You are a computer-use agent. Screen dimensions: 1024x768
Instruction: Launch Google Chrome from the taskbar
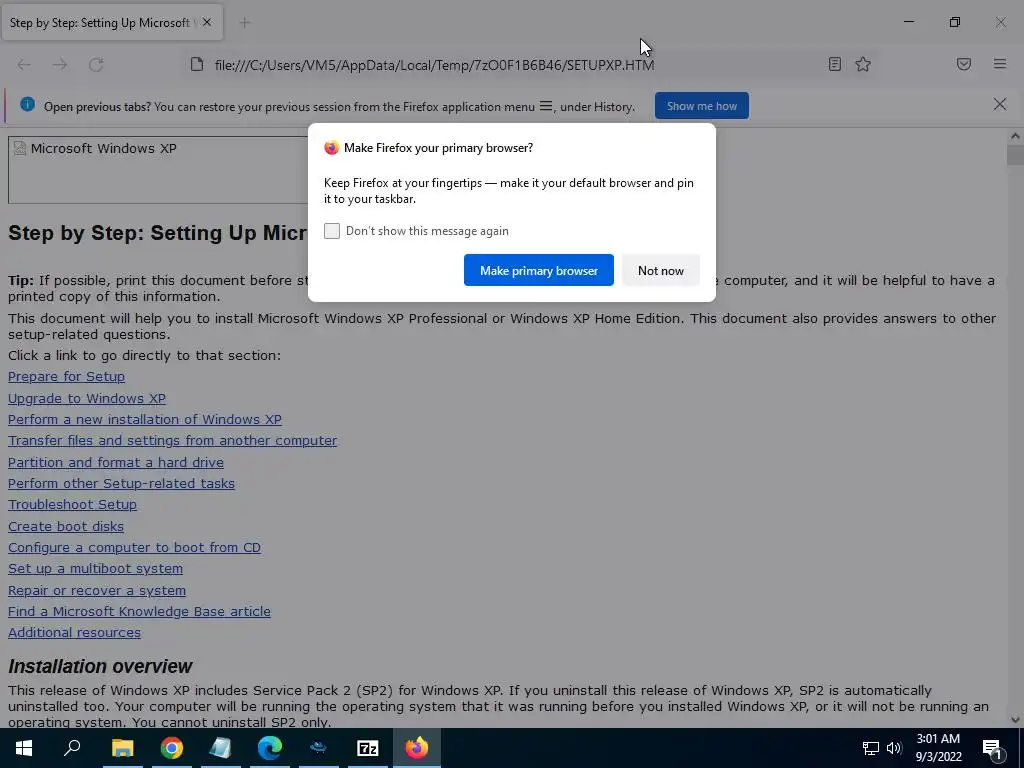click(172, 748)
